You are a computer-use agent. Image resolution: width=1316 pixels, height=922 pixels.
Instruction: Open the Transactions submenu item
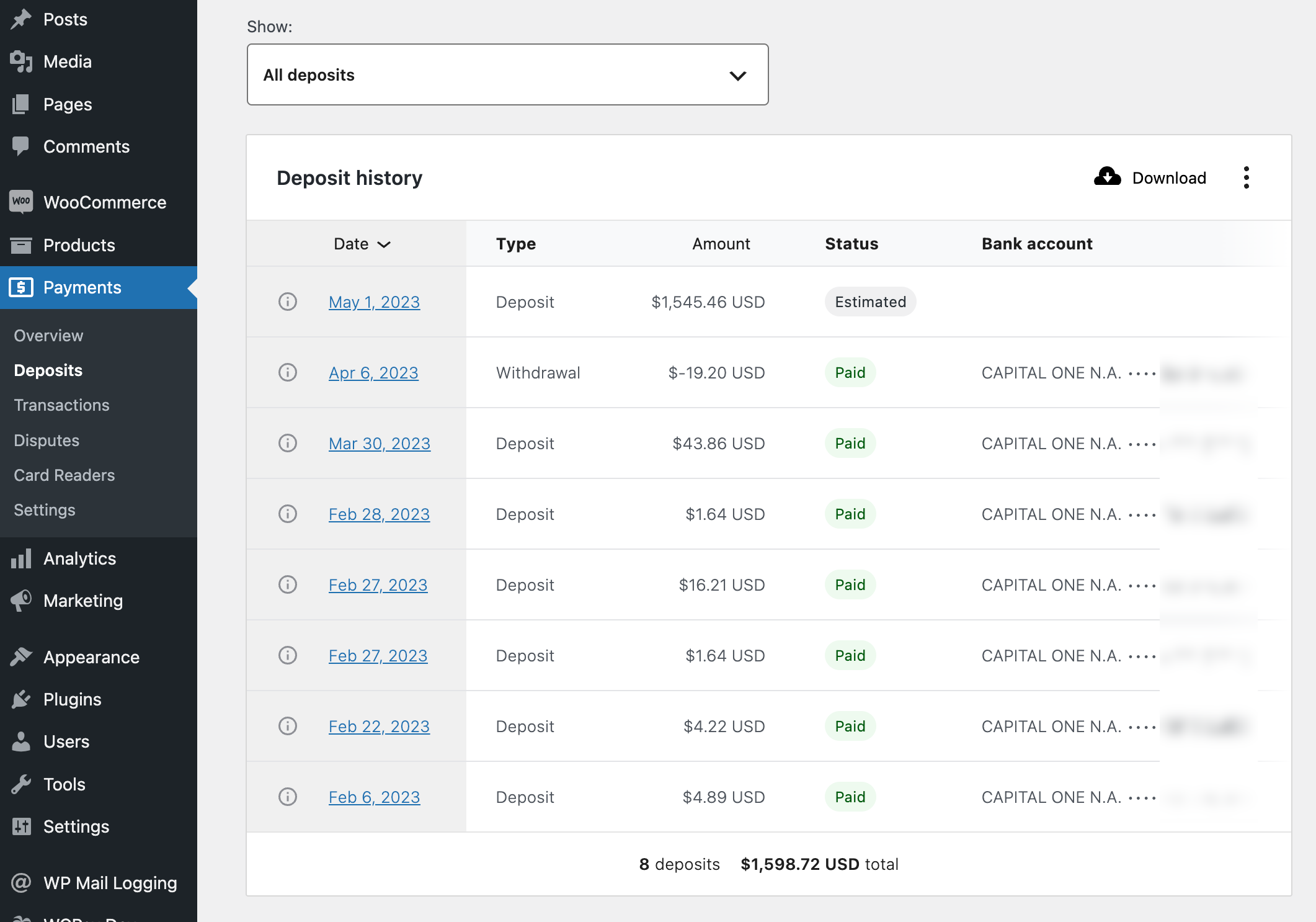(61, 405)
